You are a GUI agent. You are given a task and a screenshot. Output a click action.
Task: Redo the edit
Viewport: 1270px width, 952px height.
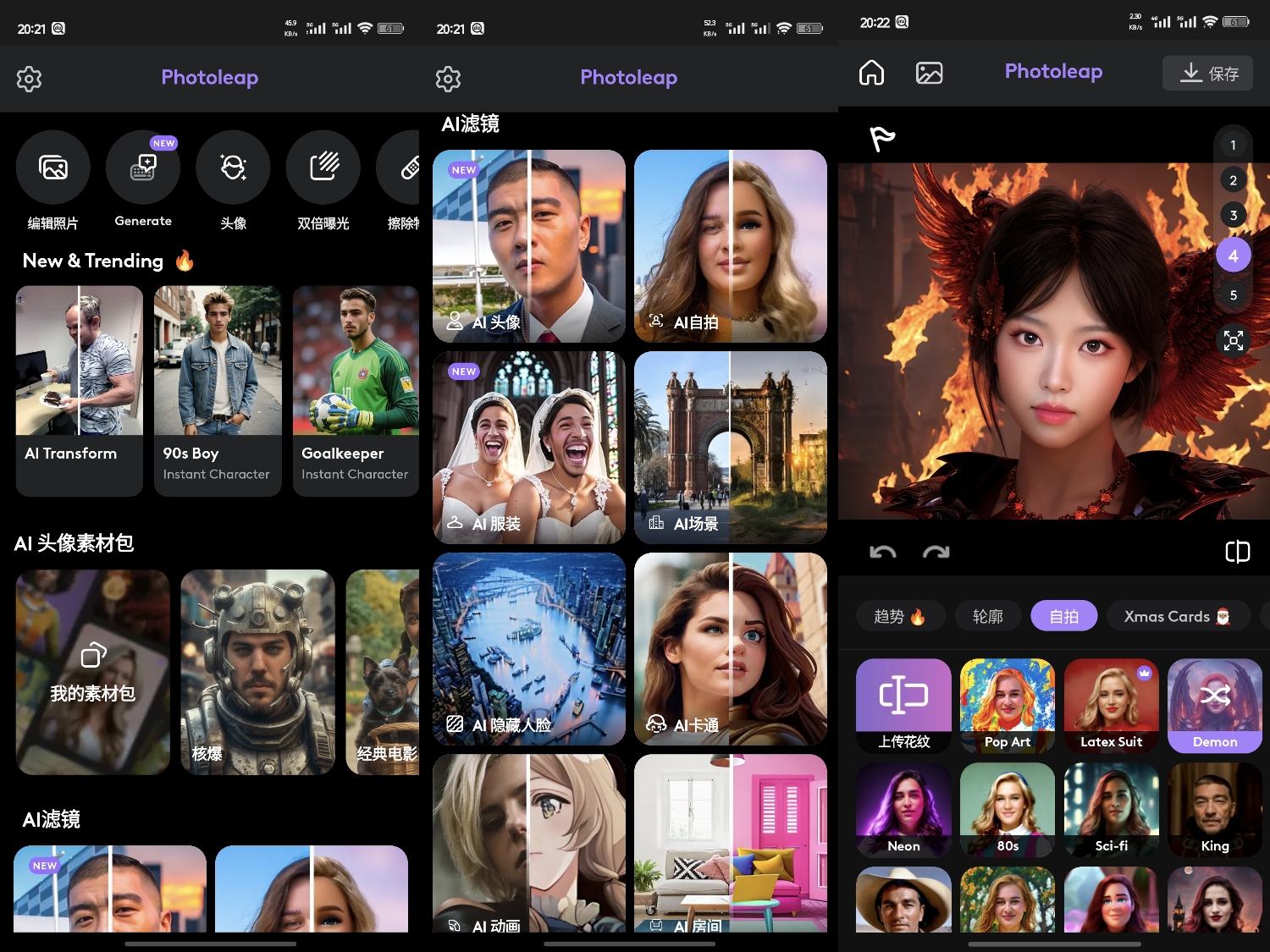(936, 553)
